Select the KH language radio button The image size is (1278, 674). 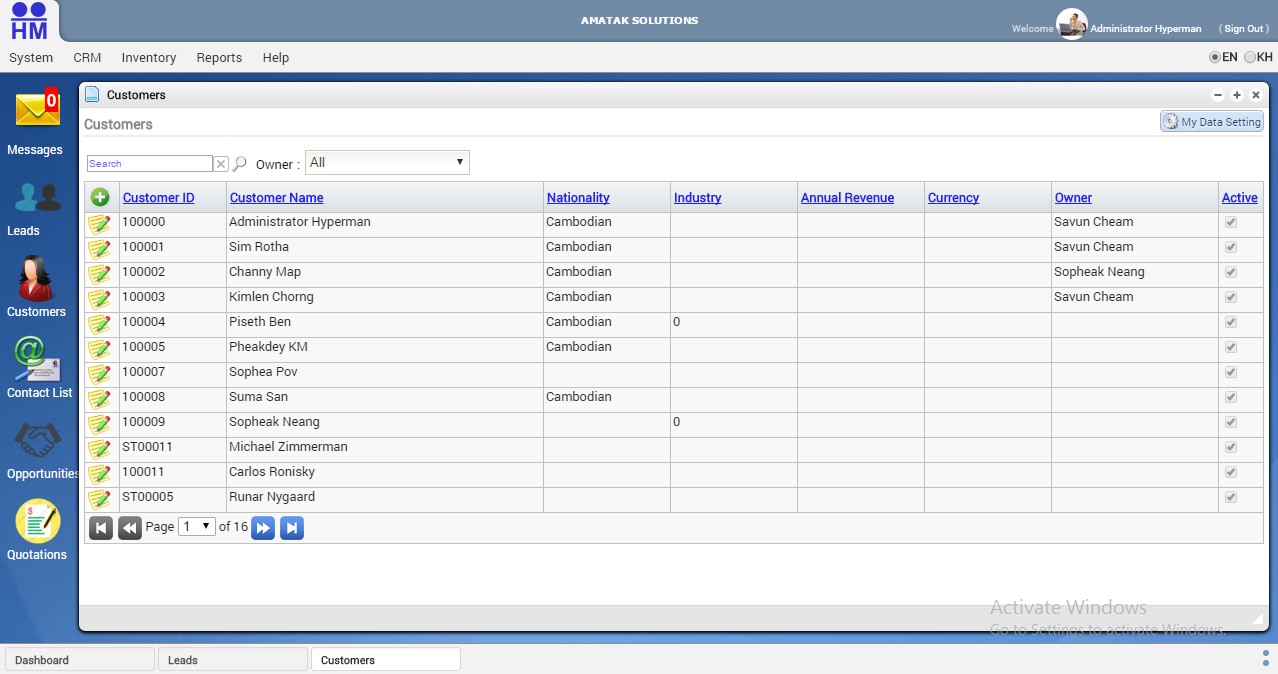(x=1250, y=58)
